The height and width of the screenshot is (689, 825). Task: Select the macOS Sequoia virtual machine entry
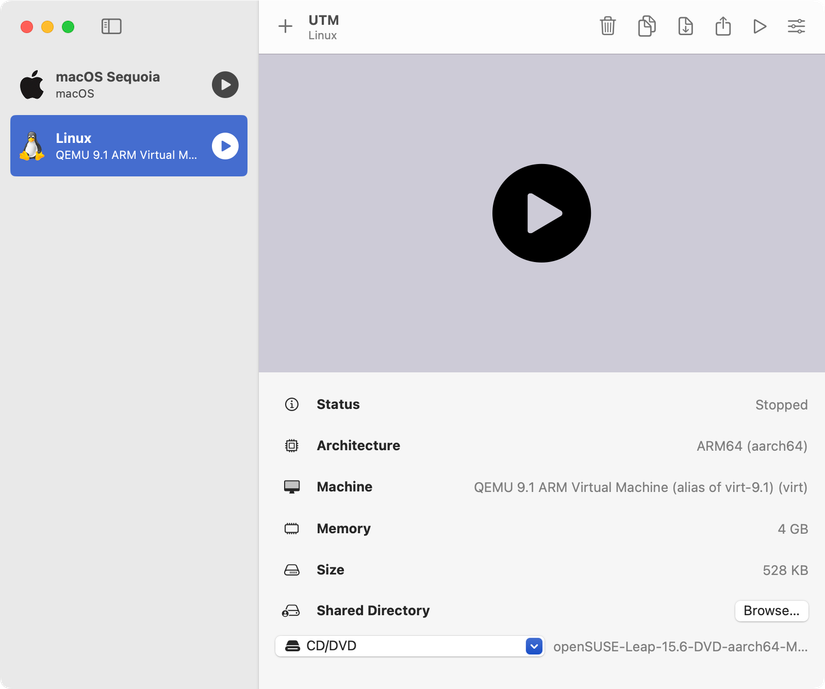[129, 85]
